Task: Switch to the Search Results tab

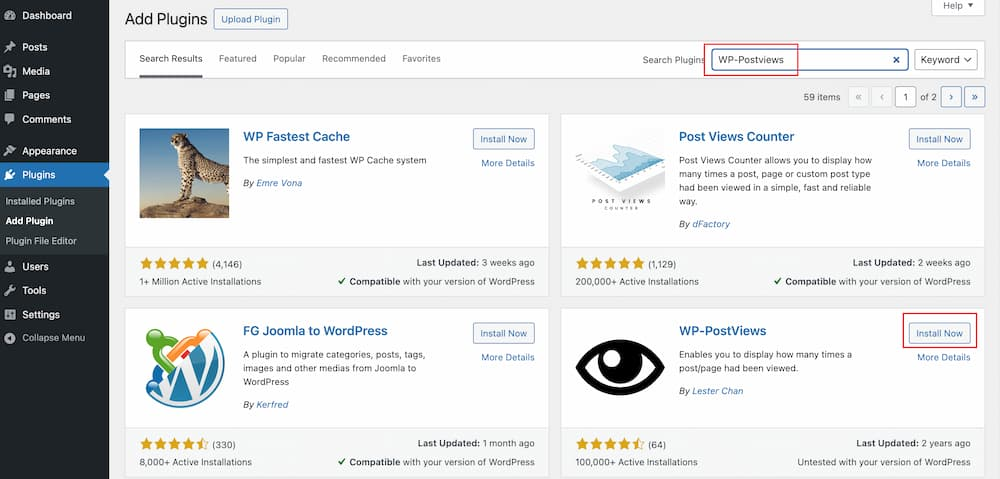Action: (171, 59)
